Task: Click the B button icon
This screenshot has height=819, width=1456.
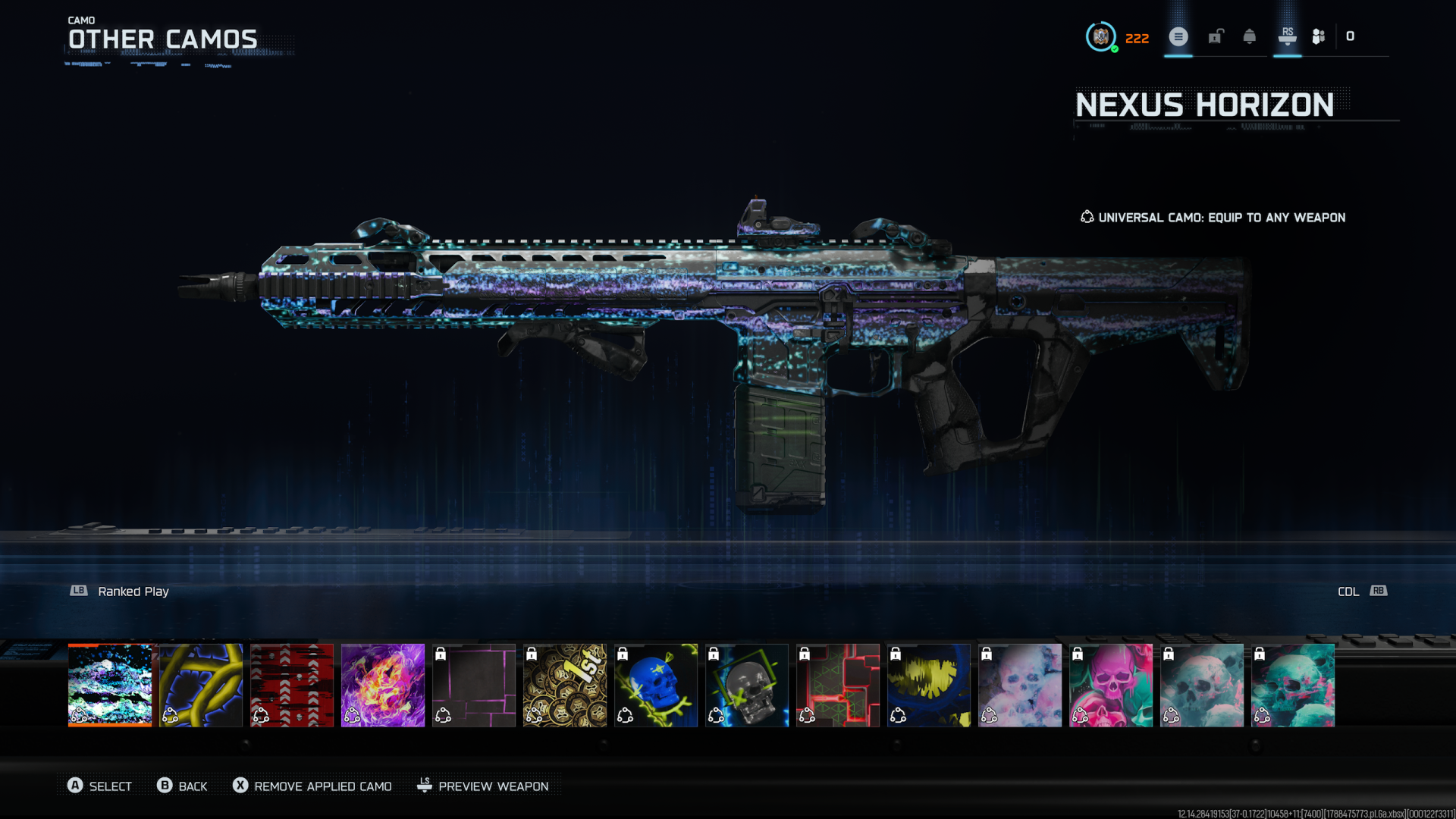Action: tap(165, 786)
